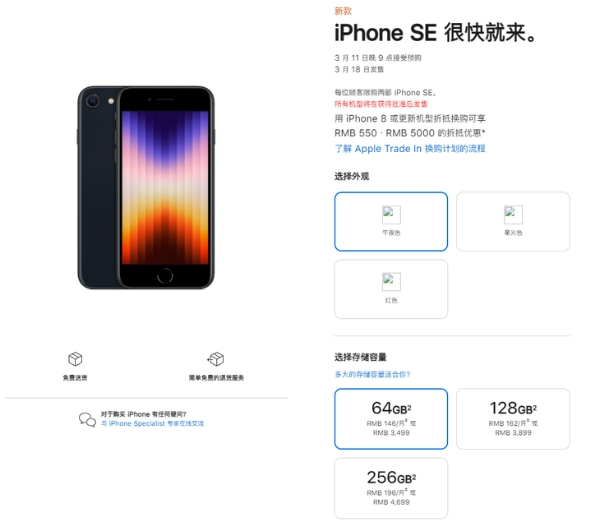Click the 免费送货 label text

pos(75,378)
